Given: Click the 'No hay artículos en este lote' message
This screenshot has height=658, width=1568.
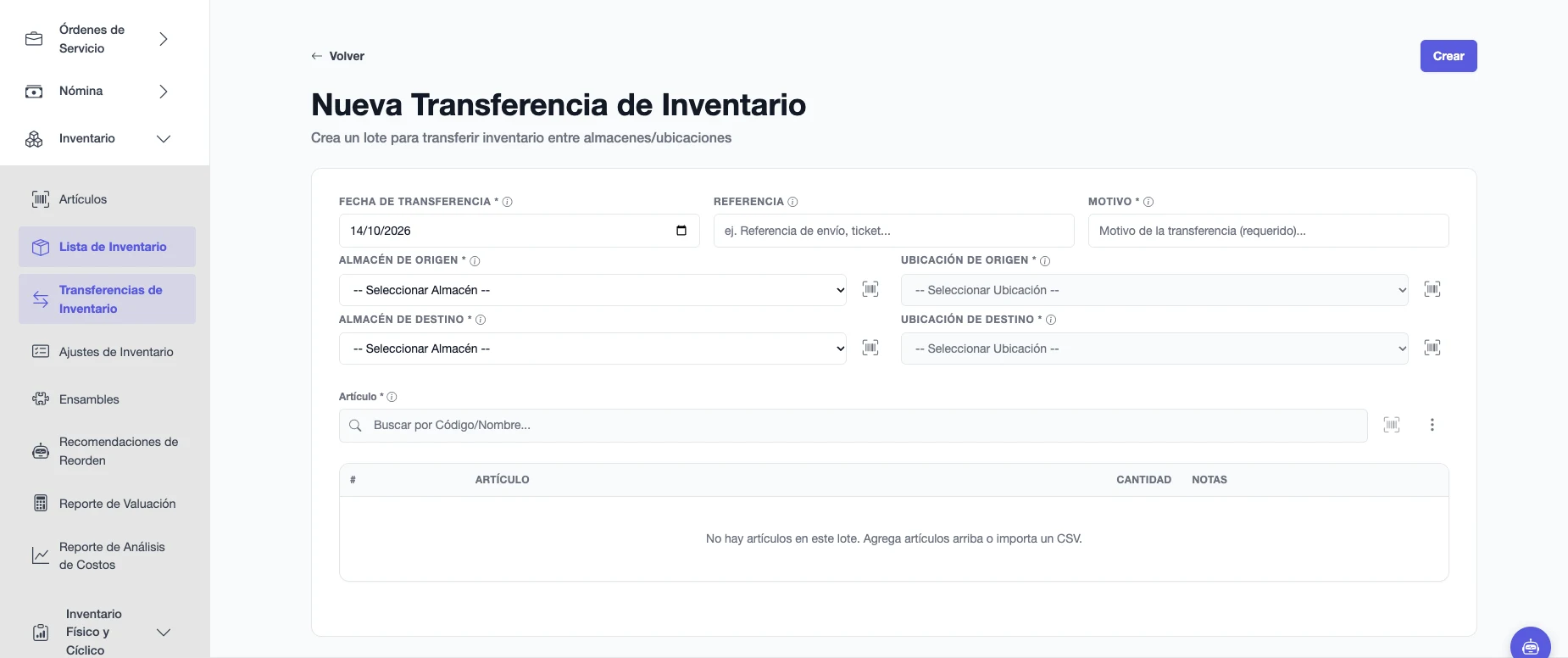Looking at the screenshot, I should pyautogui.click(x=893, y=538).
